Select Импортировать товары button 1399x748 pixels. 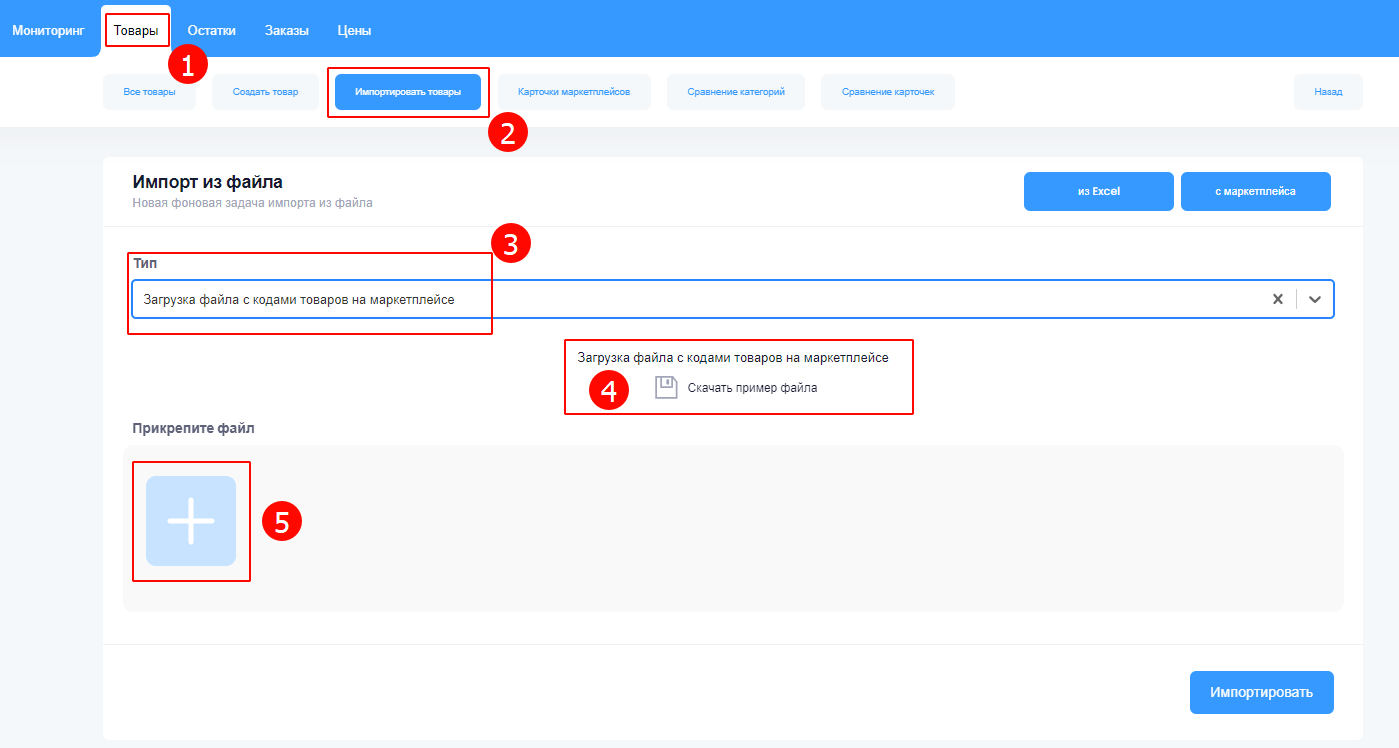coord(408,92)
